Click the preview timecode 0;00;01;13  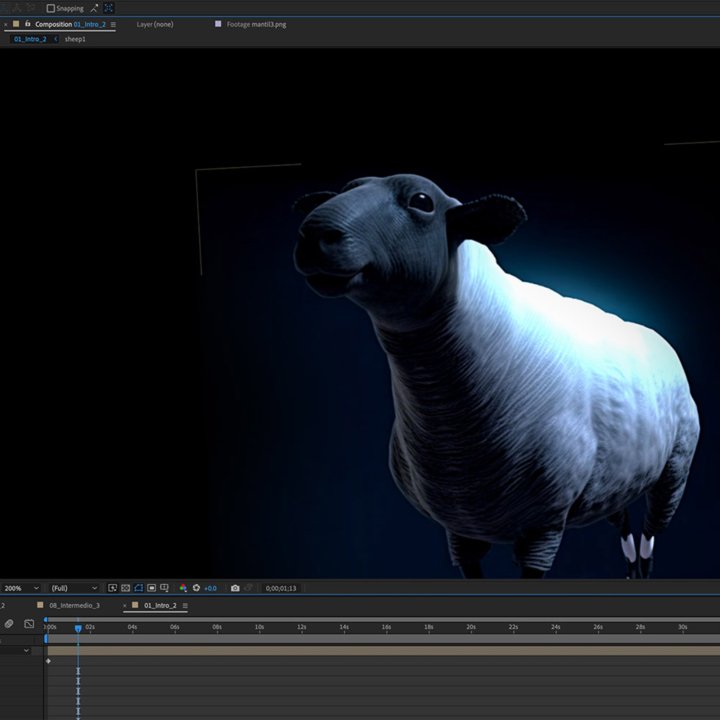point(281,588)
